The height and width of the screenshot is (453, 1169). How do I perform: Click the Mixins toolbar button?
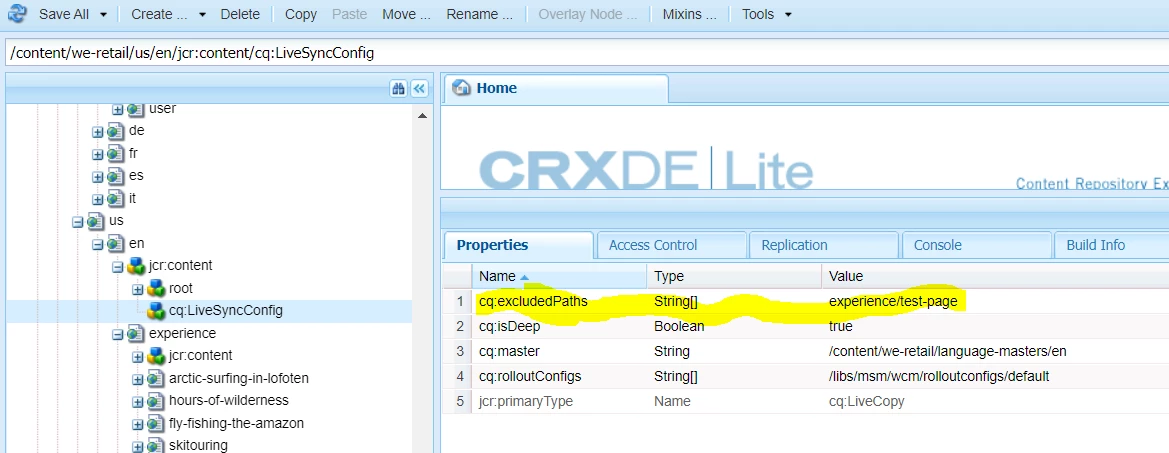click(x=690, y=14)
